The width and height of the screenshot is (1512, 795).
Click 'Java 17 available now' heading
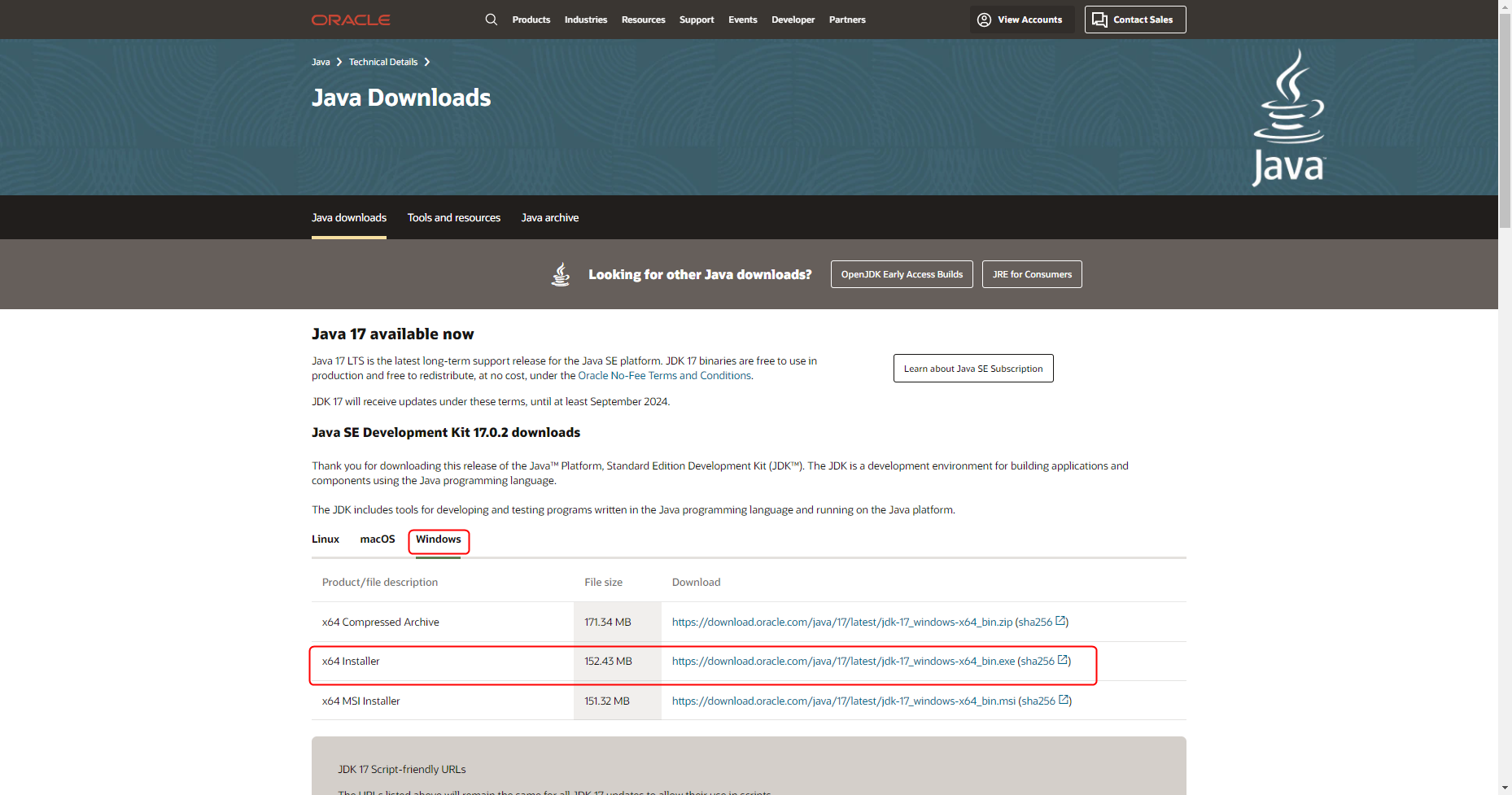tap(392, 334)
